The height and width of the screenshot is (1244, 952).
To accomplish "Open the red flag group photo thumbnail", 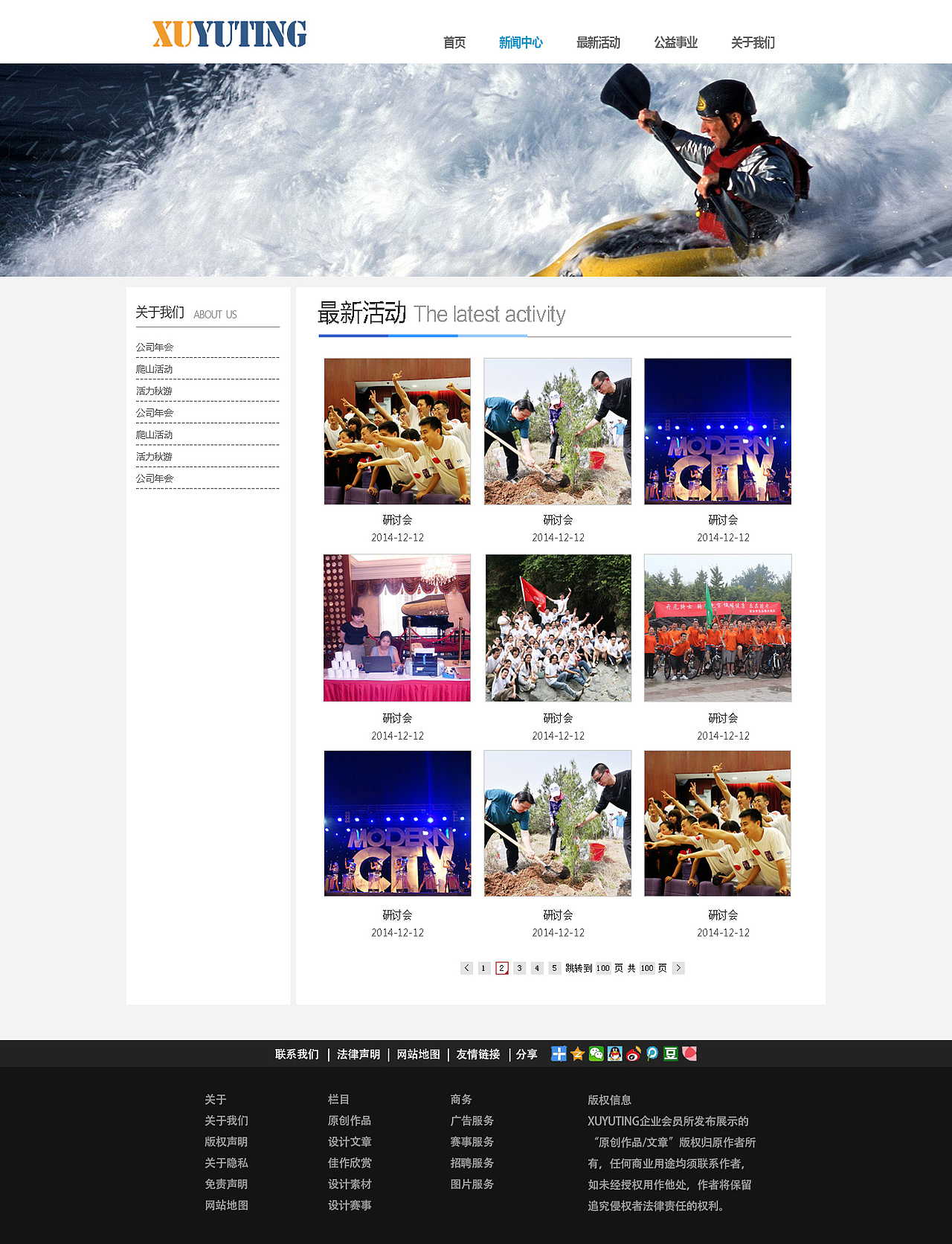I will coord(558,628).
